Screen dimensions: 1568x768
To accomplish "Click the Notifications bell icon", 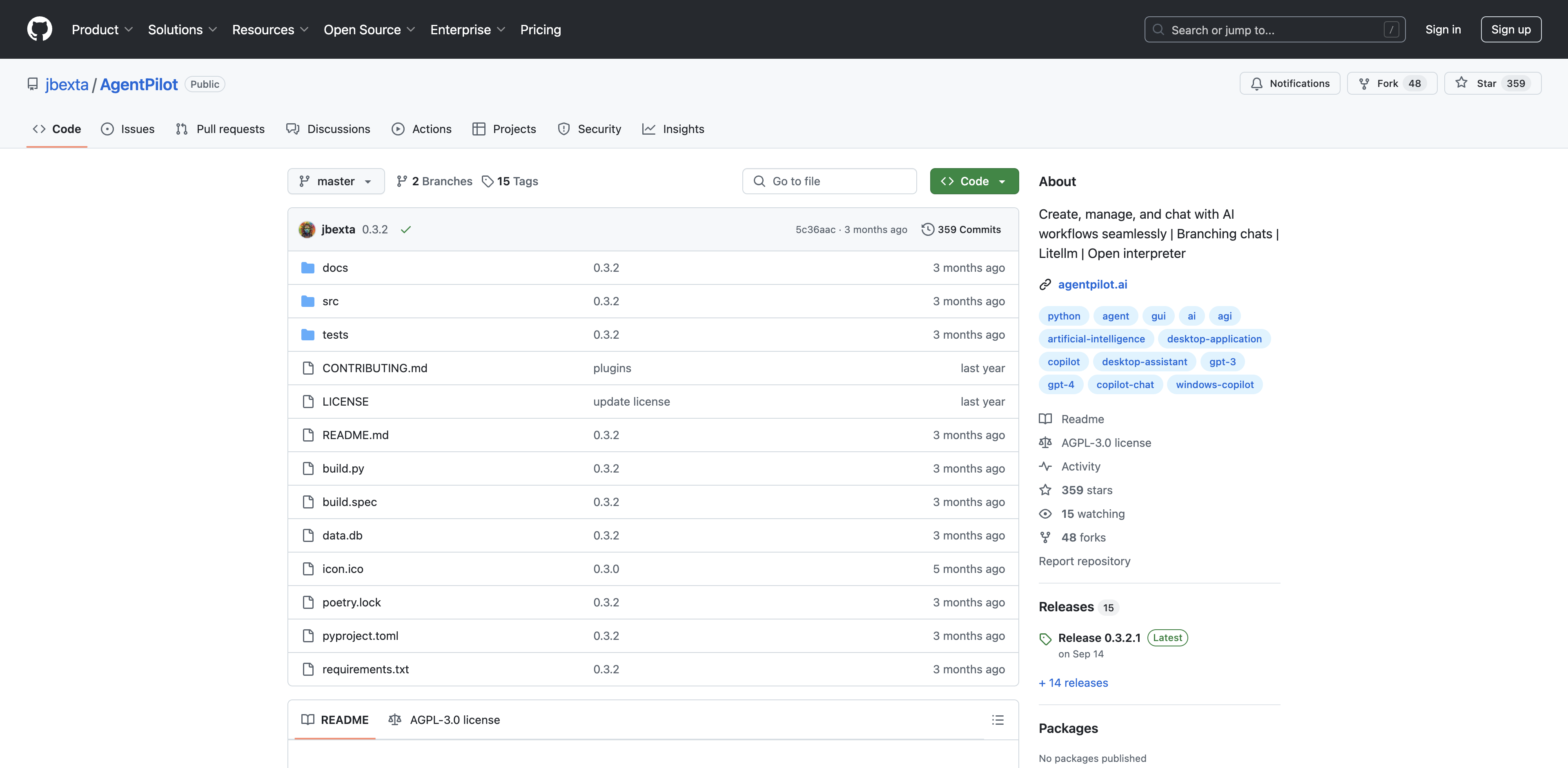I will pyautogui.click(x=1256, y=83).
